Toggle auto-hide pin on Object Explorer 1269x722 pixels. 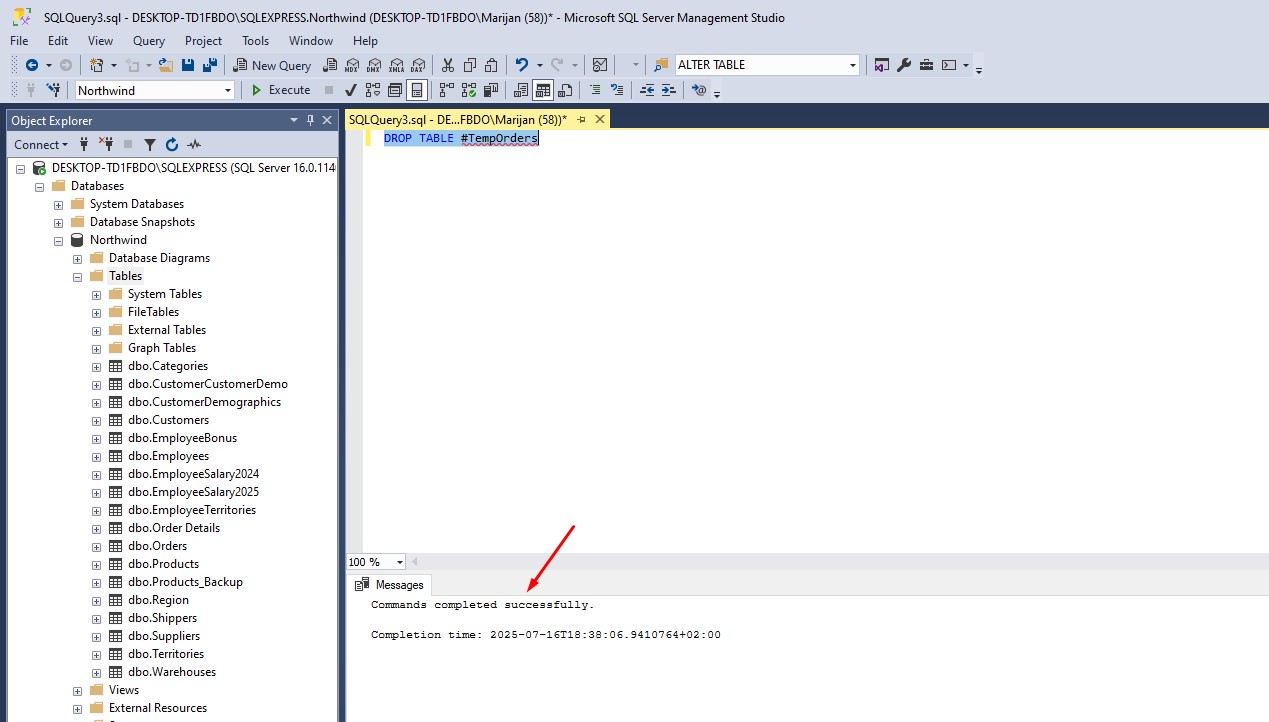[310, 120]
